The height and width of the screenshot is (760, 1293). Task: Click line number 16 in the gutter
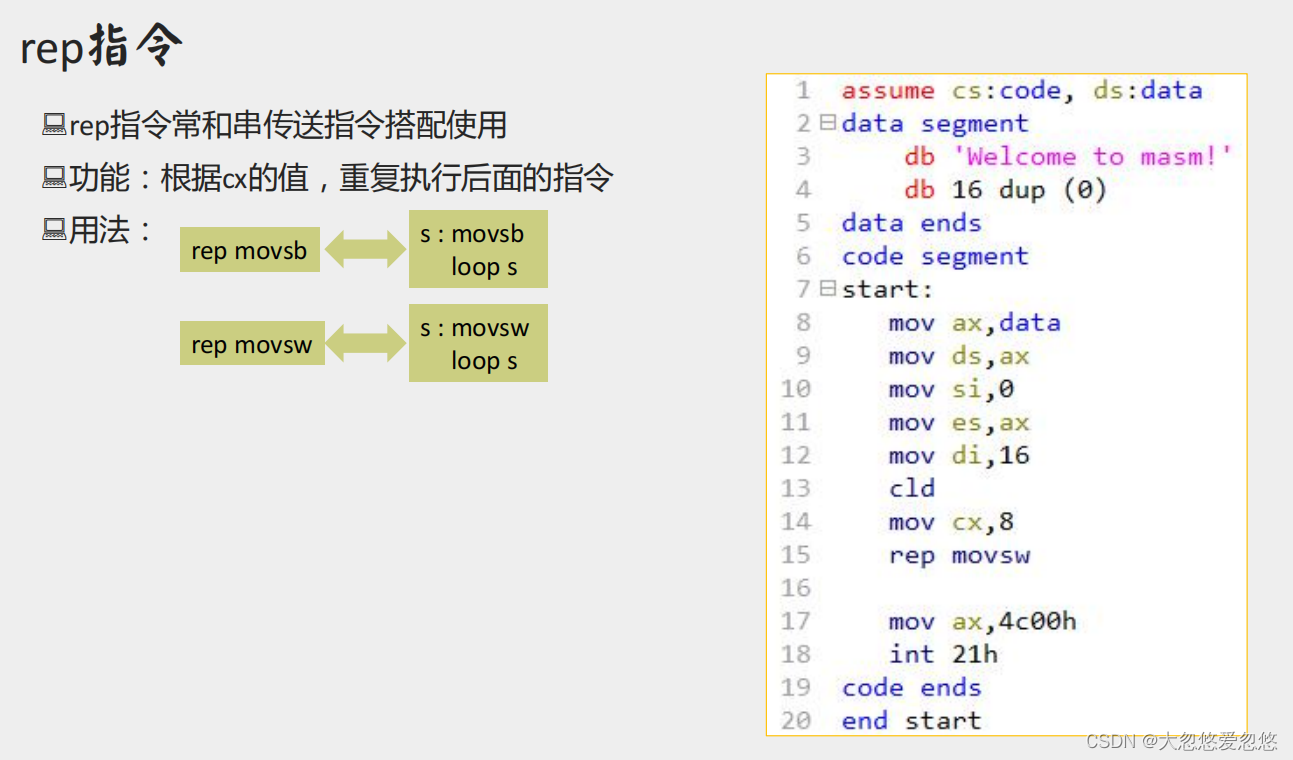click(796, 587)
